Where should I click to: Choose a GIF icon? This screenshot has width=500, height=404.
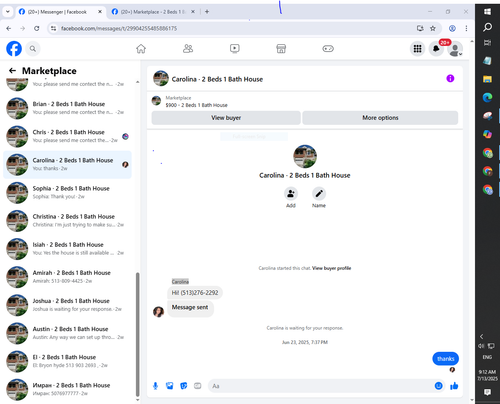pyautogui.click(x=198, y=386)
